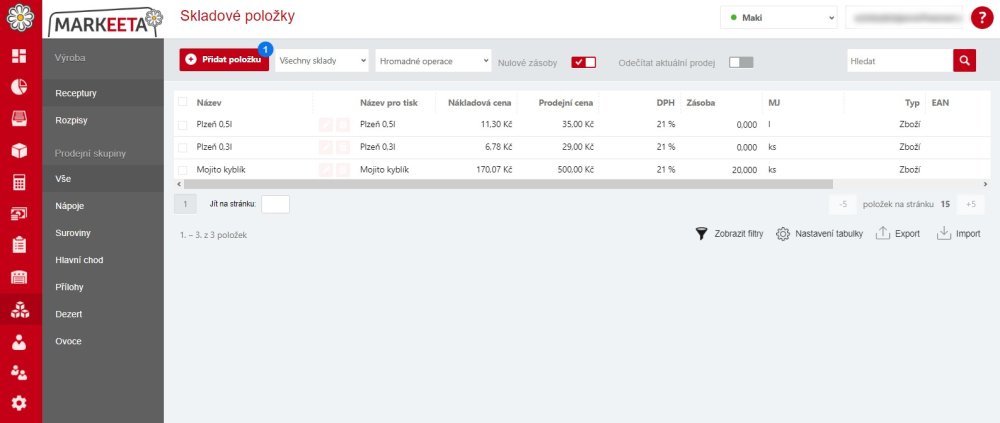This screenshot has height=423, width=1000.
Task: Click the red help question mark icon
Action: point(982,18)
